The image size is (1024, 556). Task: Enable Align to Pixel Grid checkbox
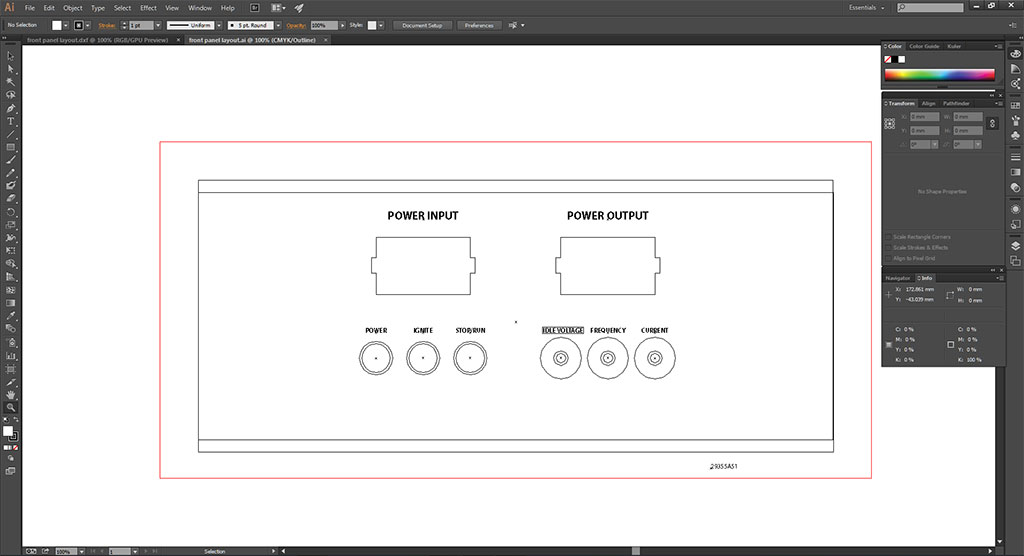pos(888,258)
